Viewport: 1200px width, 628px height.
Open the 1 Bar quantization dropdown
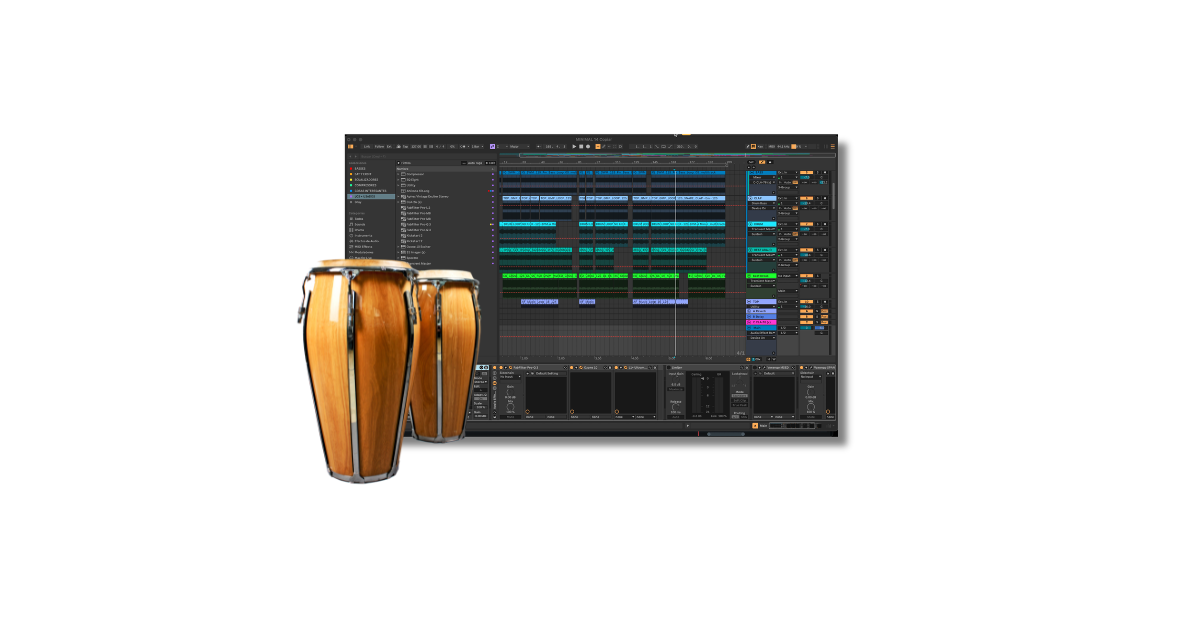pyautogui.click(x=475, y=146)
